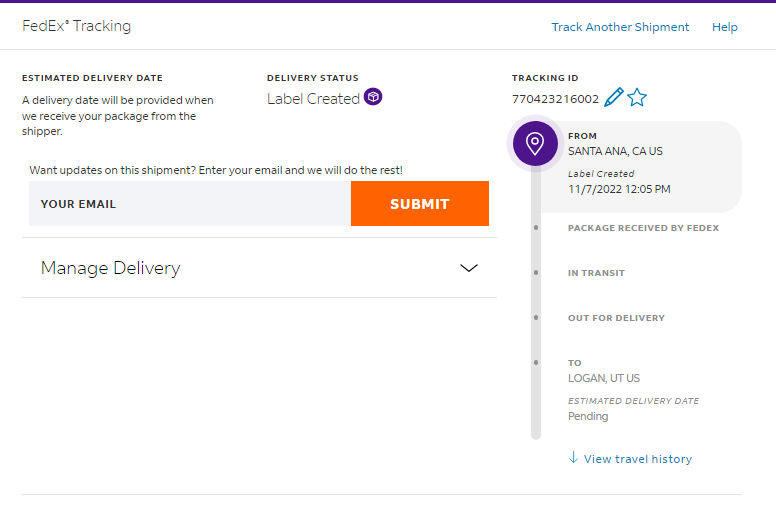Click View travel history link
Image resolution: width=776 pixels, height=507 pixels.
point(637,459)
